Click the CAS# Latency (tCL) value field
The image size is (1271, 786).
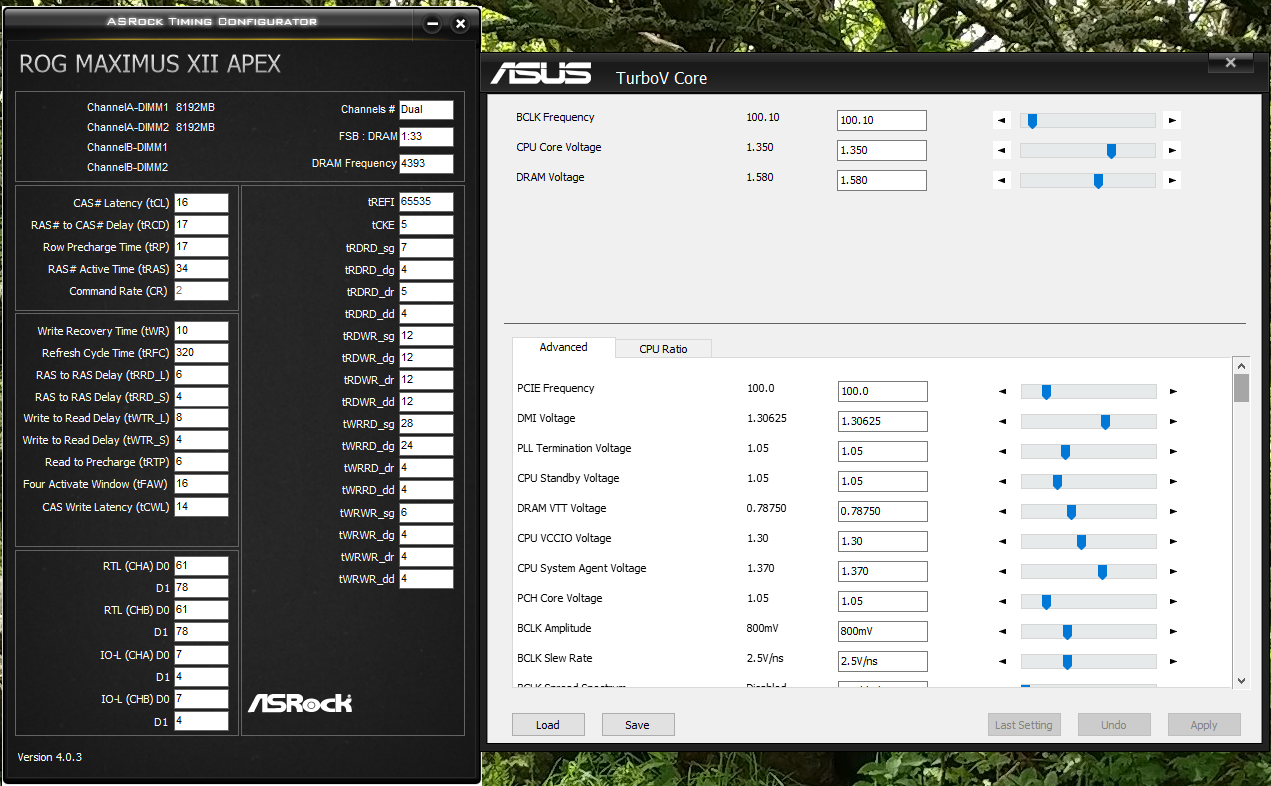coord(201,203)
